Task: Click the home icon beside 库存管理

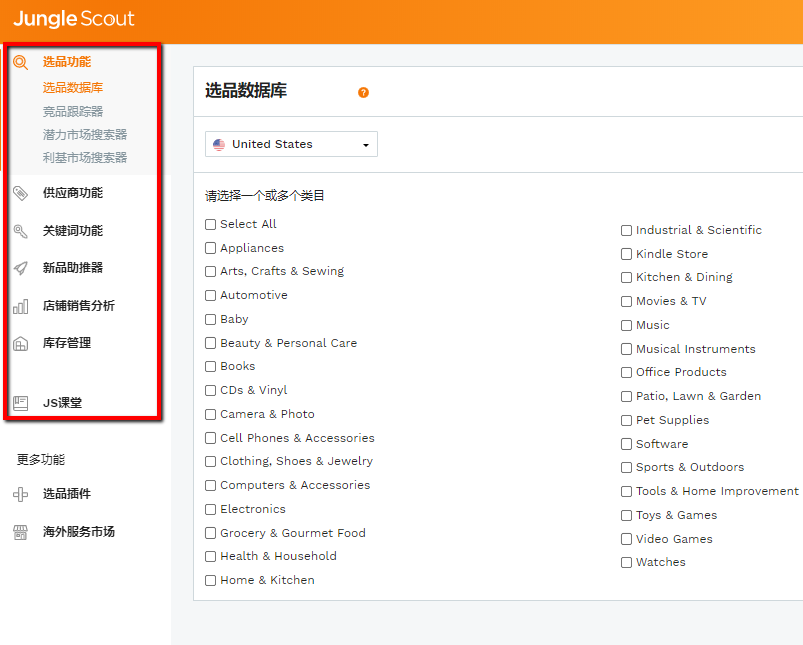Action: click(x=21, y=343)
